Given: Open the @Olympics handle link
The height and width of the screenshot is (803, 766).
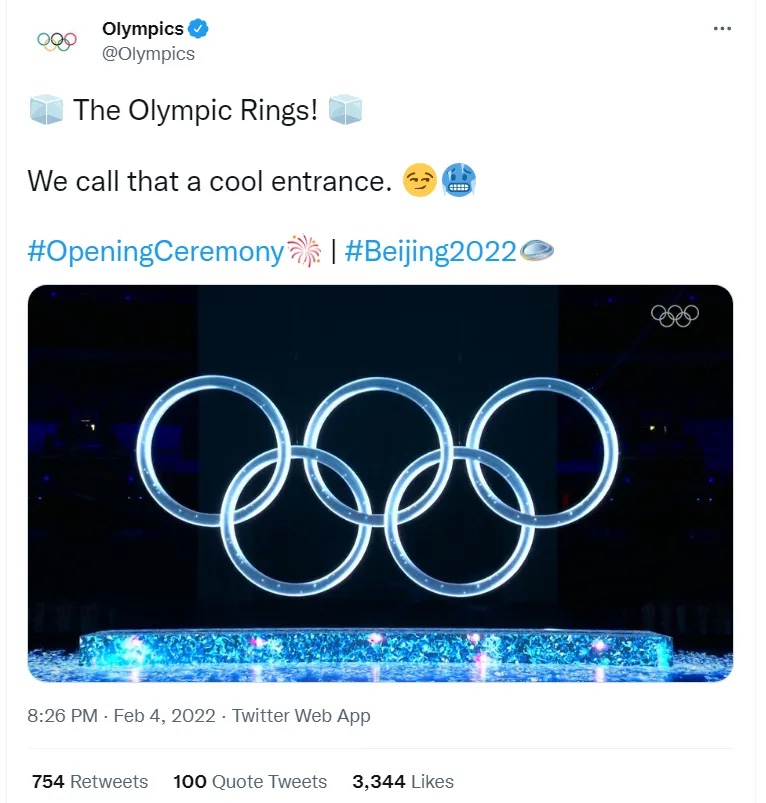Looking at the screenshot, I should 149,54.
